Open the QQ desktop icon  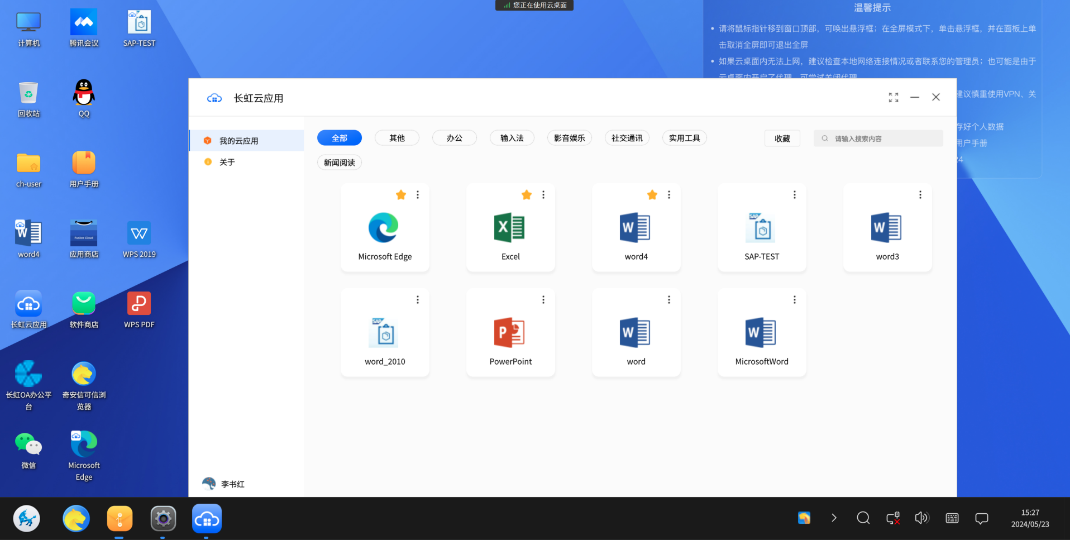(84, 99)
